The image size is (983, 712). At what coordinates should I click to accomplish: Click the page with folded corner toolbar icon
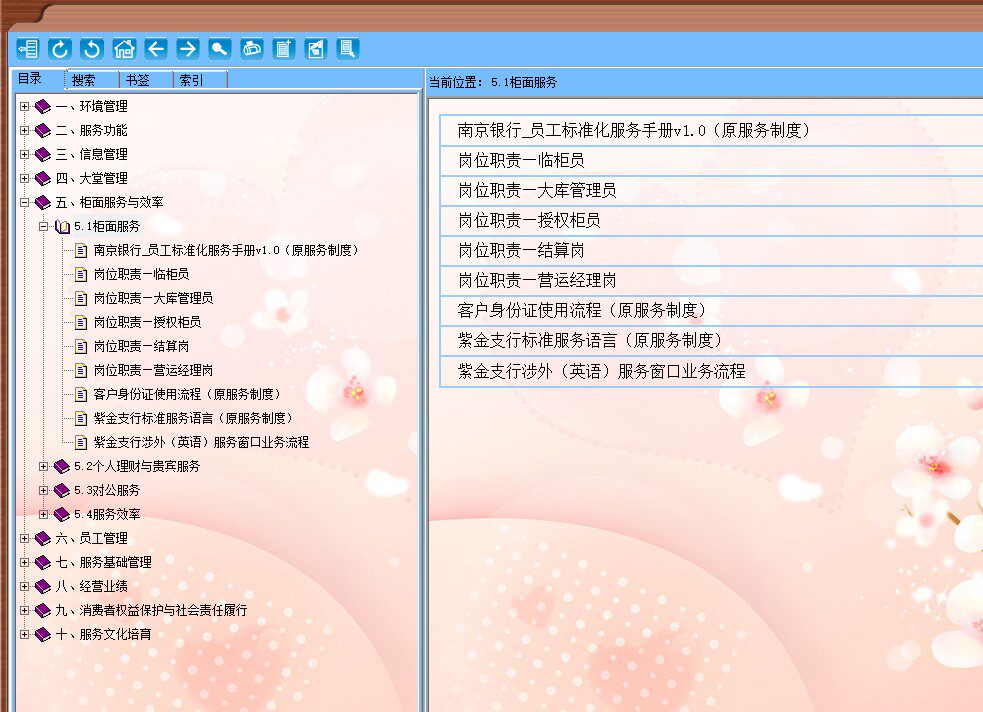tap(316, 48)
